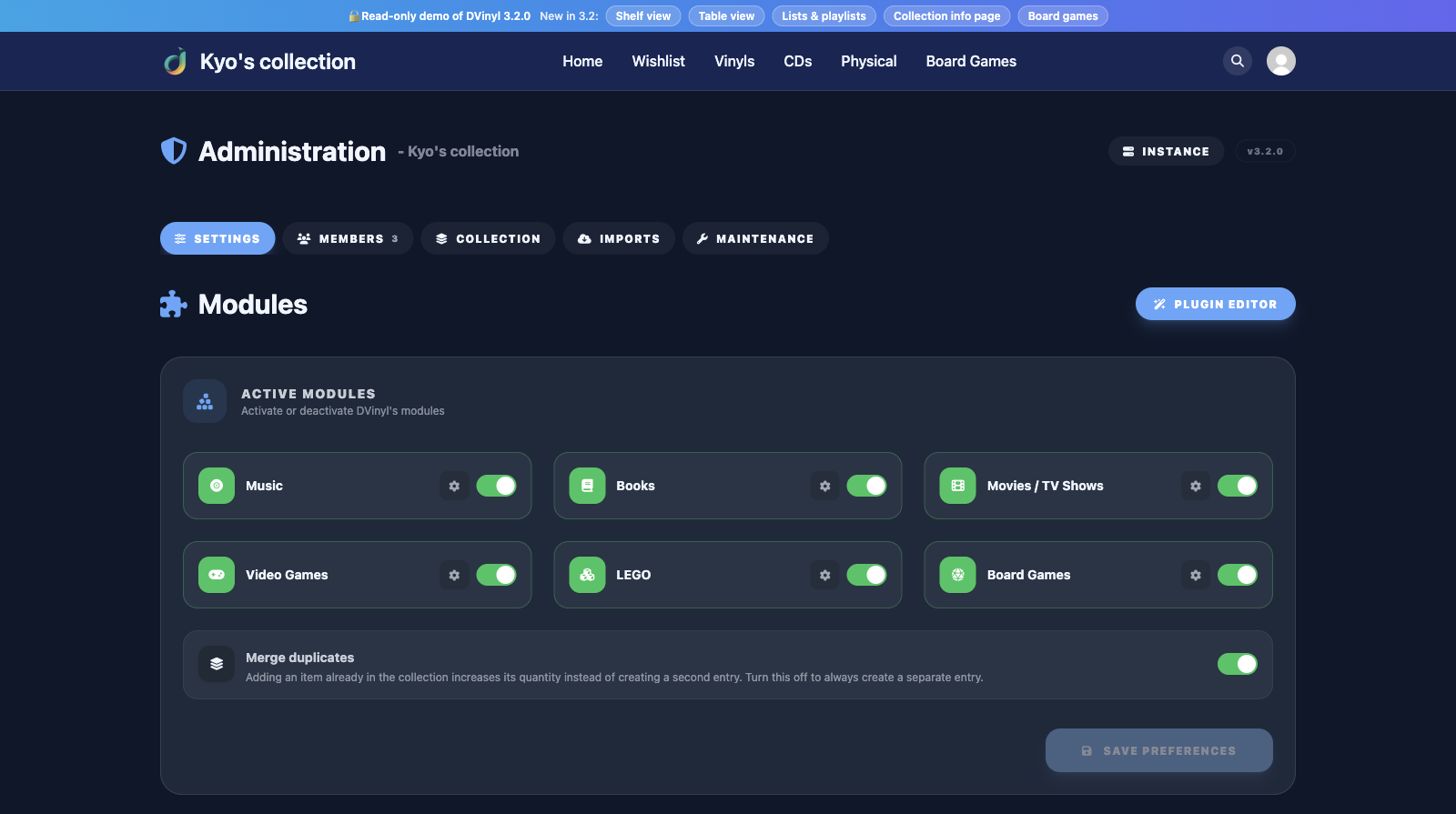Open Books module gear settings

(x=824, y=486)
